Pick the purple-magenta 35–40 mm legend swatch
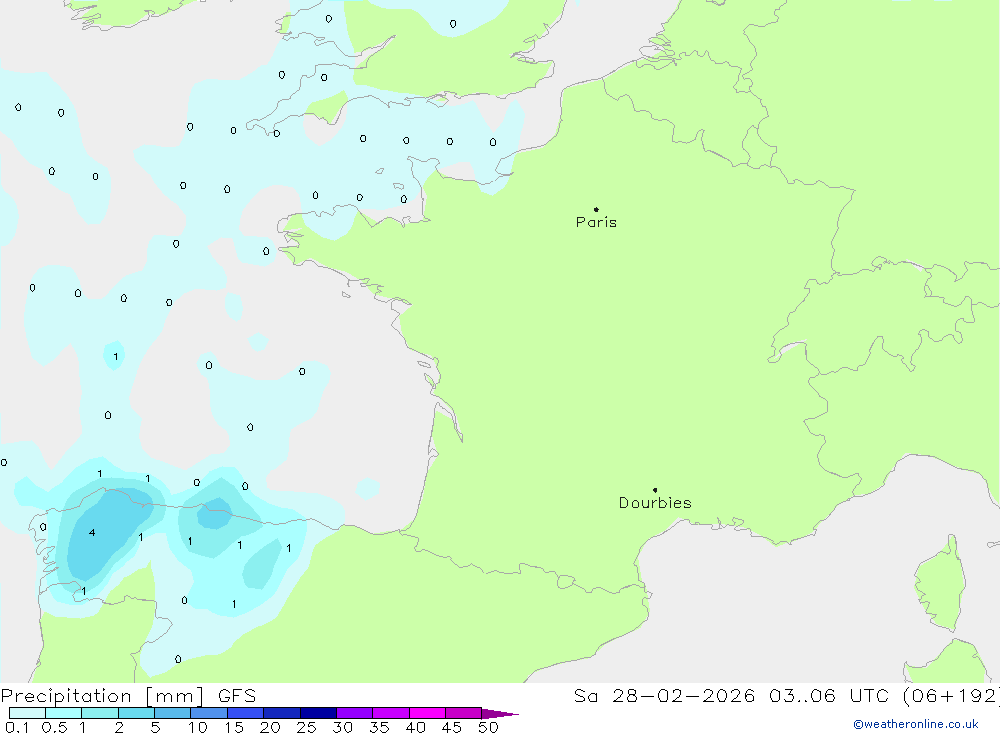Viewport: 1000px width, 733px height. (390, 713)
